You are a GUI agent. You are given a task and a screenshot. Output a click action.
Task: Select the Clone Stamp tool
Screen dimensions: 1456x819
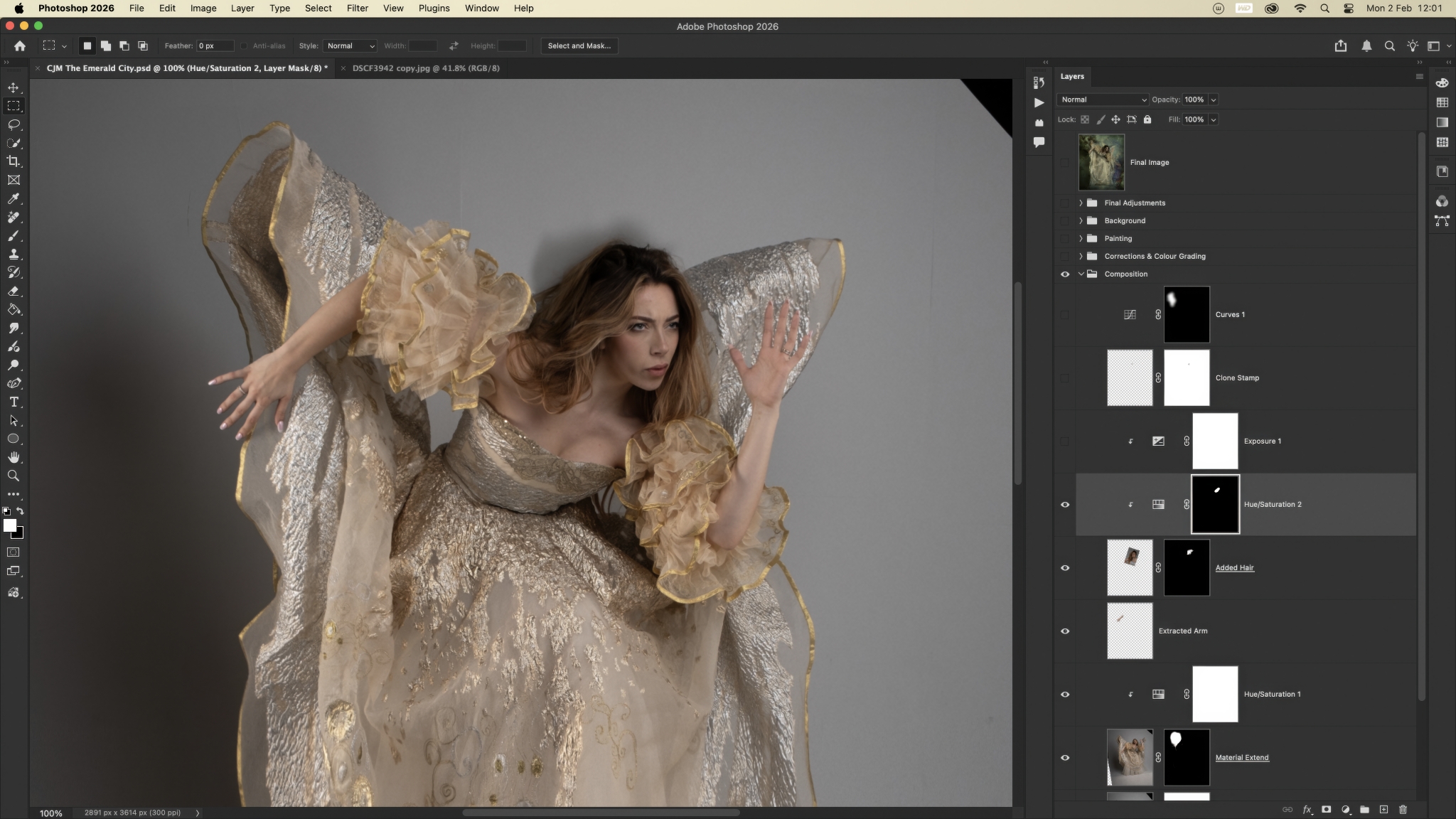pyautogui.click(x=14, y=254)
